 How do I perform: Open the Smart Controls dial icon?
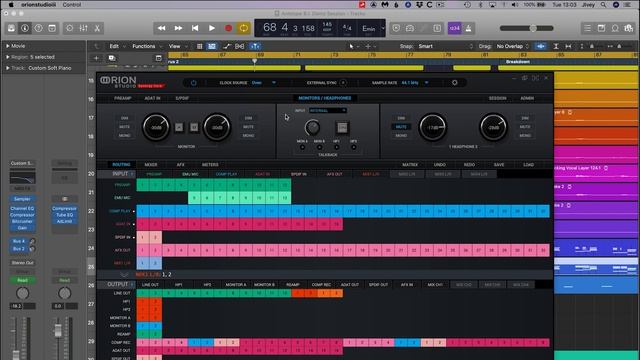tap(70, 28)
